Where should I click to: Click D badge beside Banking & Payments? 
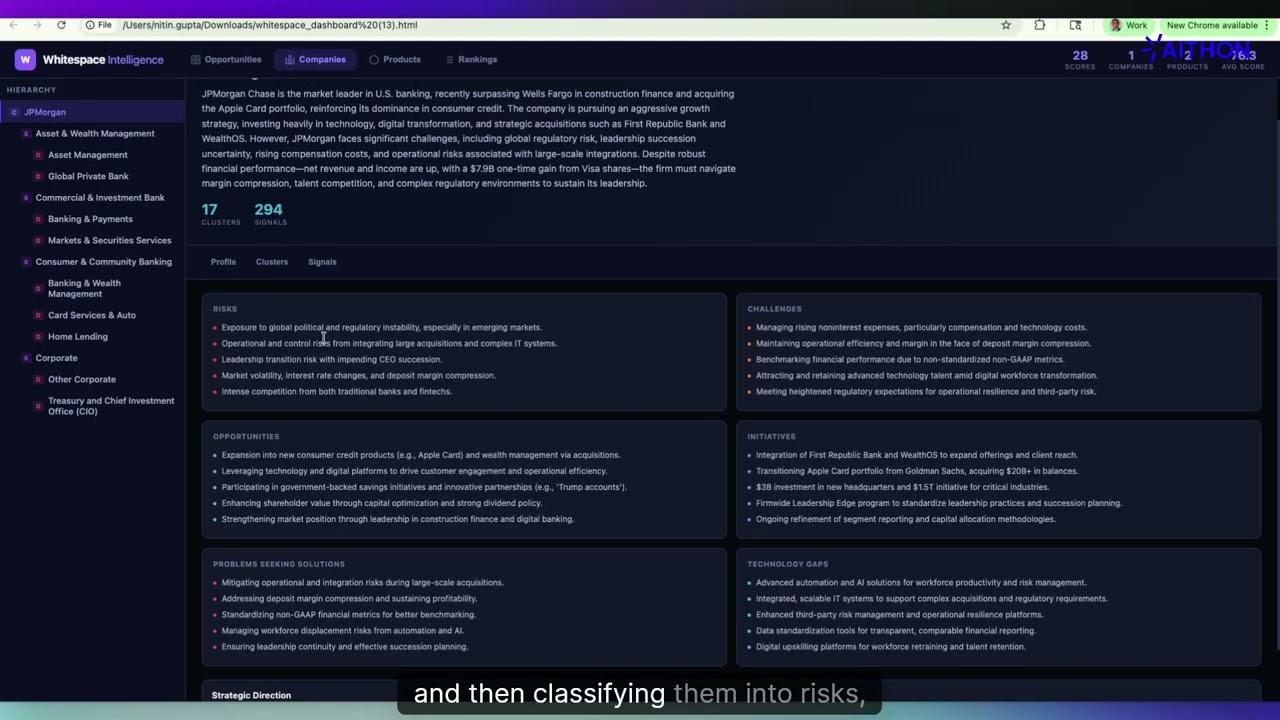tap(38, 219)
